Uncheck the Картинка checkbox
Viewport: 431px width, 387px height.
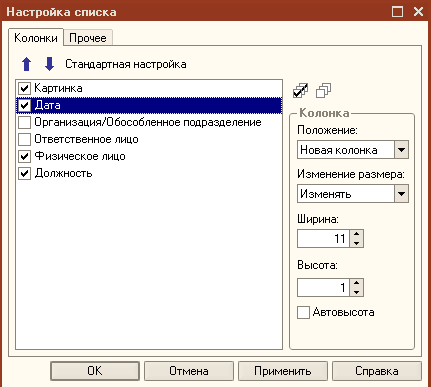(24, 88)
